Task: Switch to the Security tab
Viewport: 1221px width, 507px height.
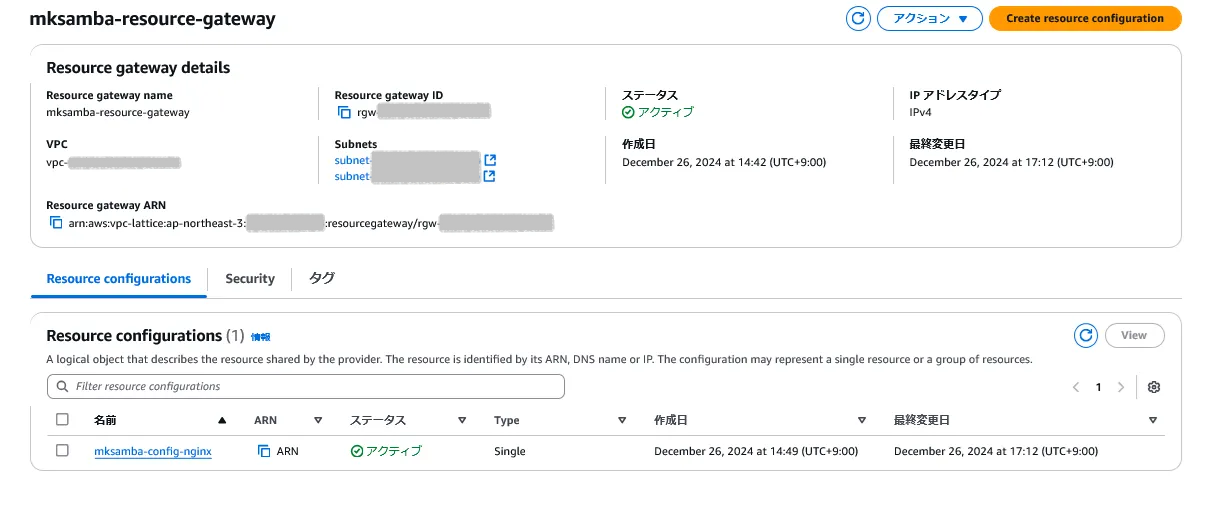Action: [249, 279]
